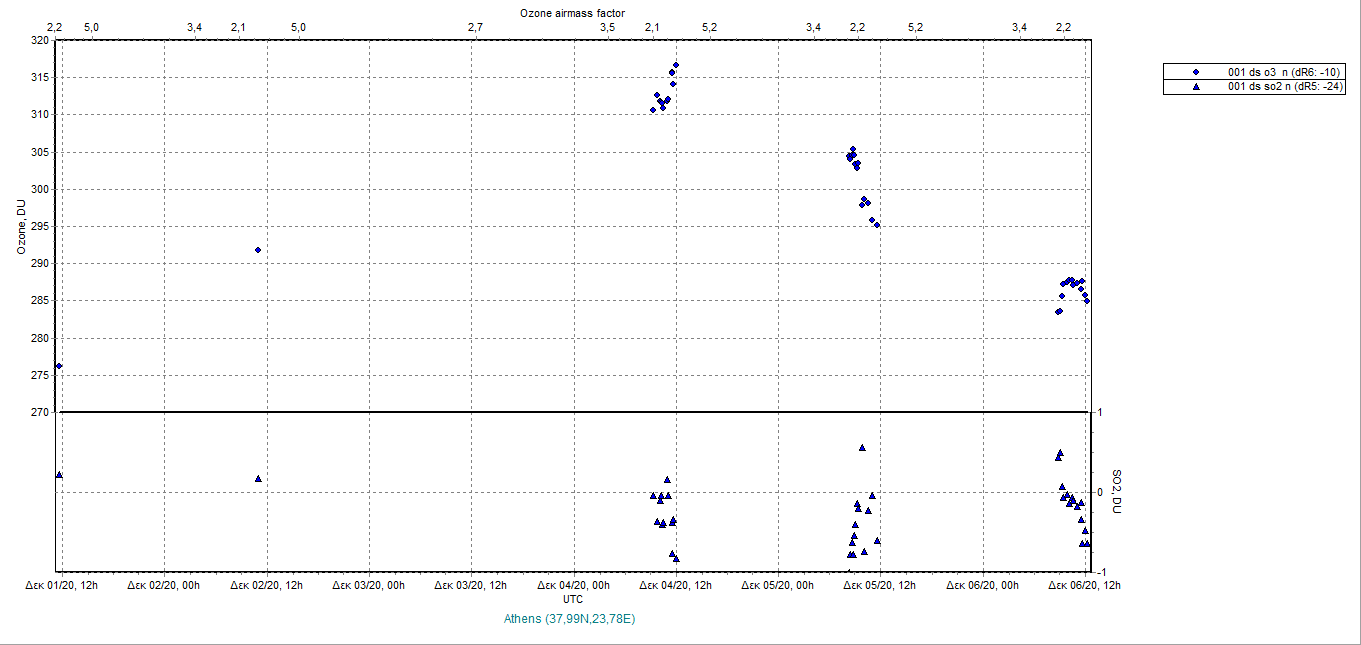The height and width of the screenshot is (645, 1361).
Task: Click the blue diamond ozone legend marker
Action: (1196, 72)
